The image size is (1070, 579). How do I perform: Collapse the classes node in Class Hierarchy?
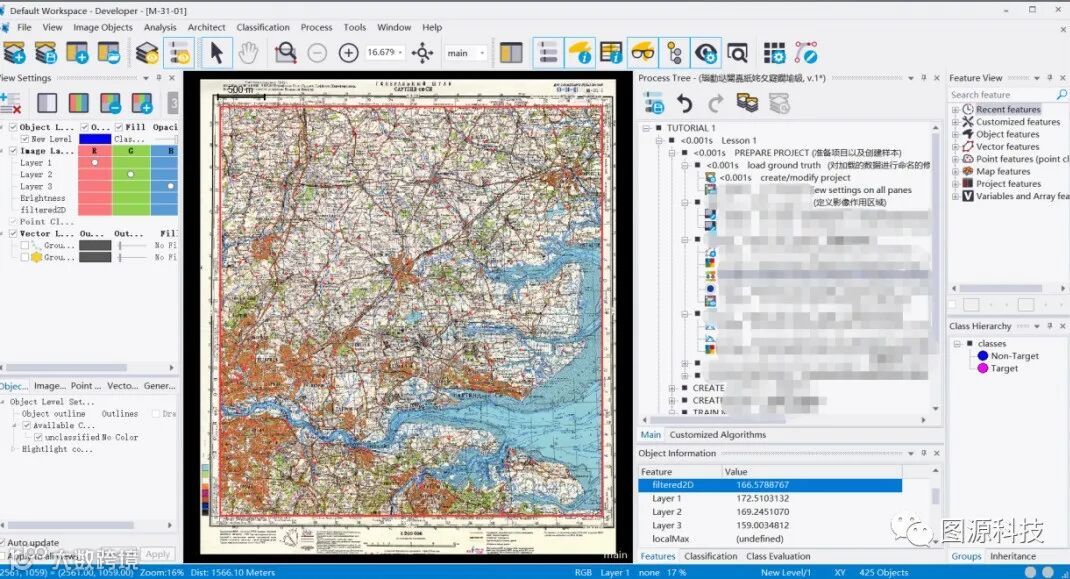click(957, 343)
